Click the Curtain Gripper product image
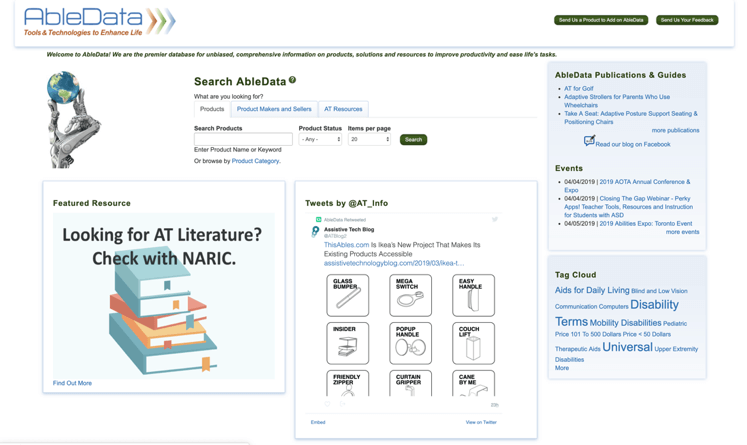 [411, 383]
